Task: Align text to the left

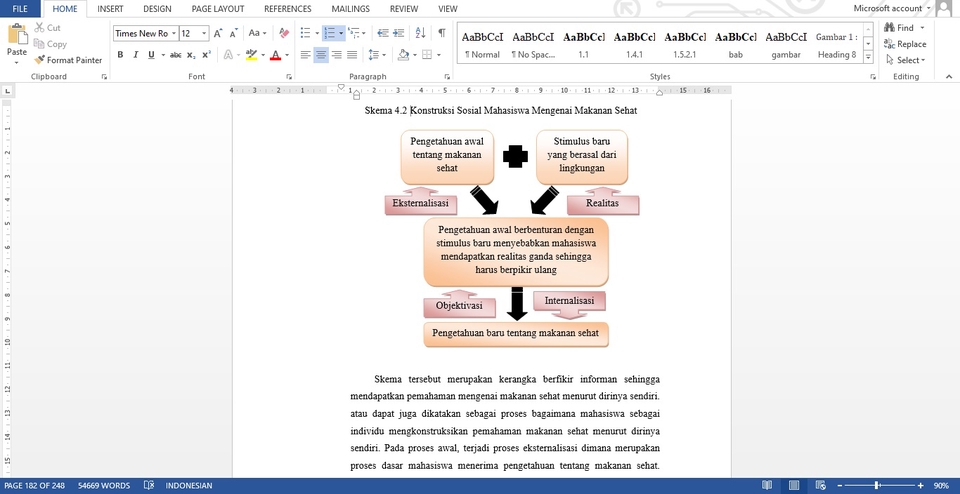Action: (306, 55)
